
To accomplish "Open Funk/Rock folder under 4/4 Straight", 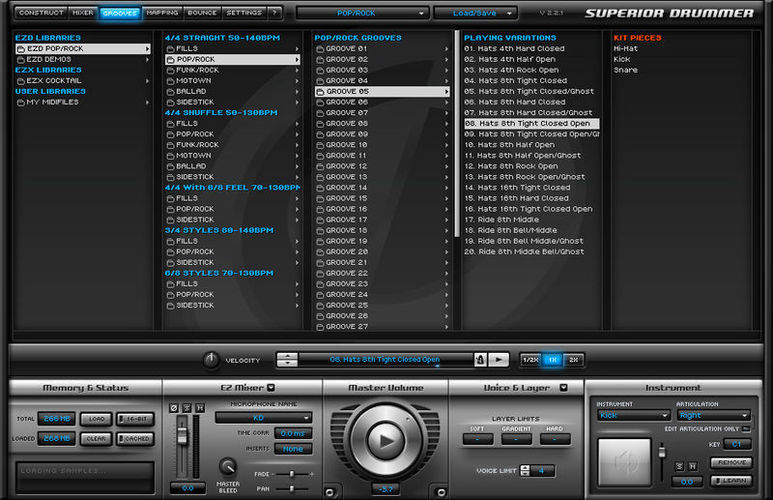I will click(233, 70).
